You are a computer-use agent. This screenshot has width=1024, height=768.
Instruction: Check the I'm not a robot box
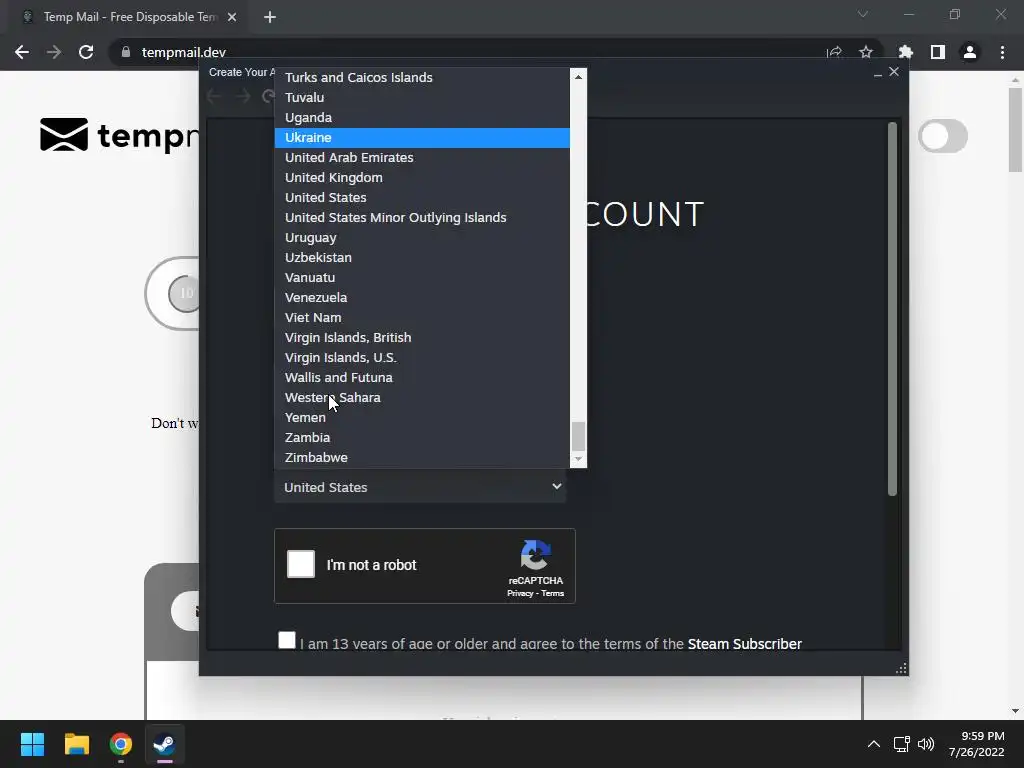(301, 564)
